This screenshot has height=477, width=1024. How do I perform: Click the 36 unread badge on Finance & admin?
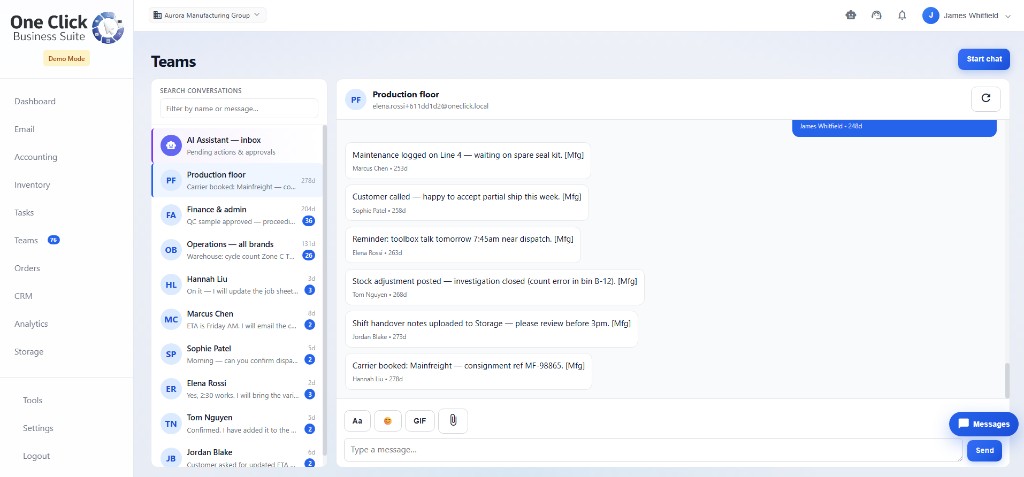(309, 221)
